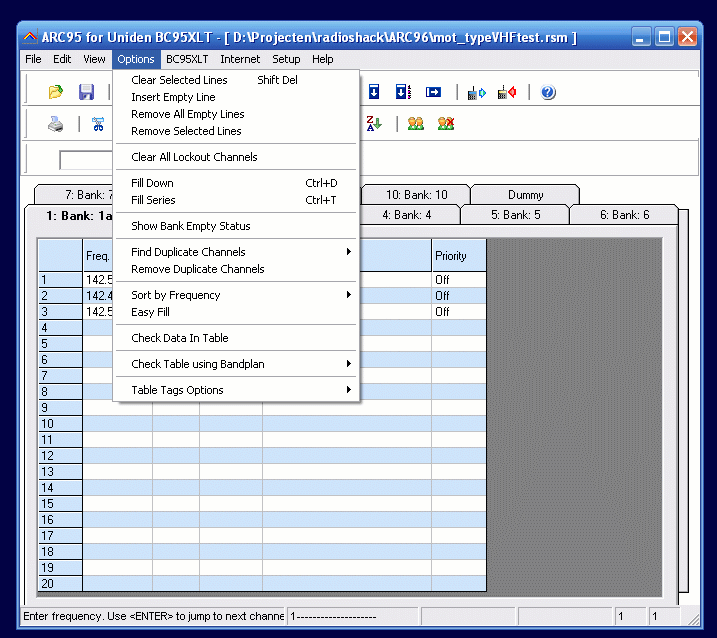Select row header 15
The image size is (717, 638).
(x=60, y=504)
